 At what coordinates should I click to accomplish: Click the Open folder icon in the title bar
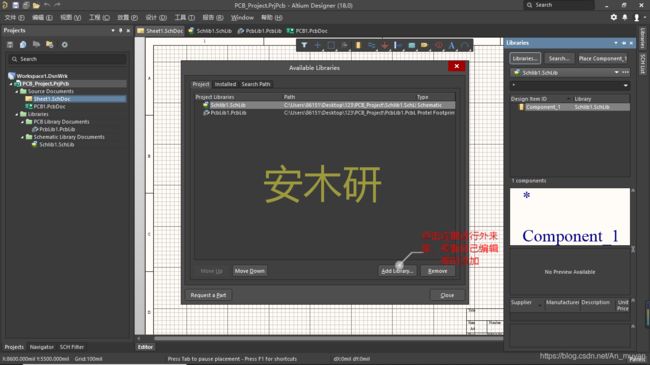coord(36,5)
